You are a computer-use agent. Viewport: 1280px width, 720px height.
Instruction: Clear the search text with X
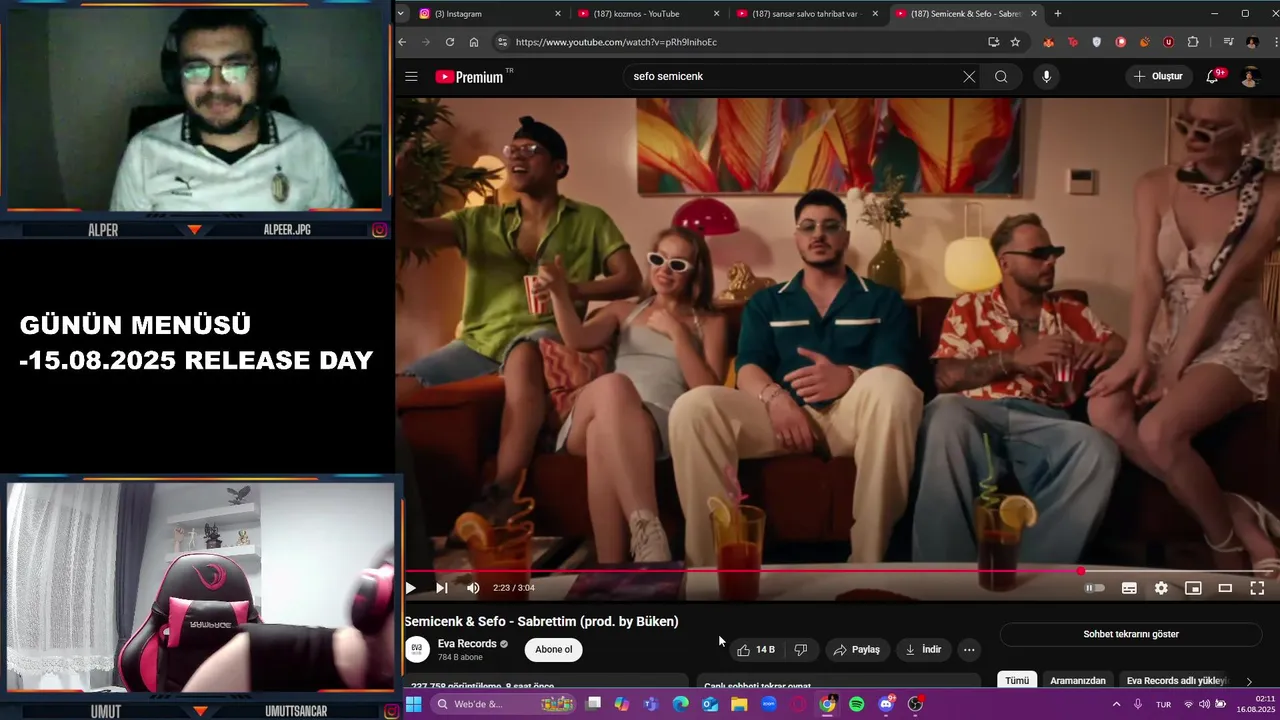click(969, 77)
